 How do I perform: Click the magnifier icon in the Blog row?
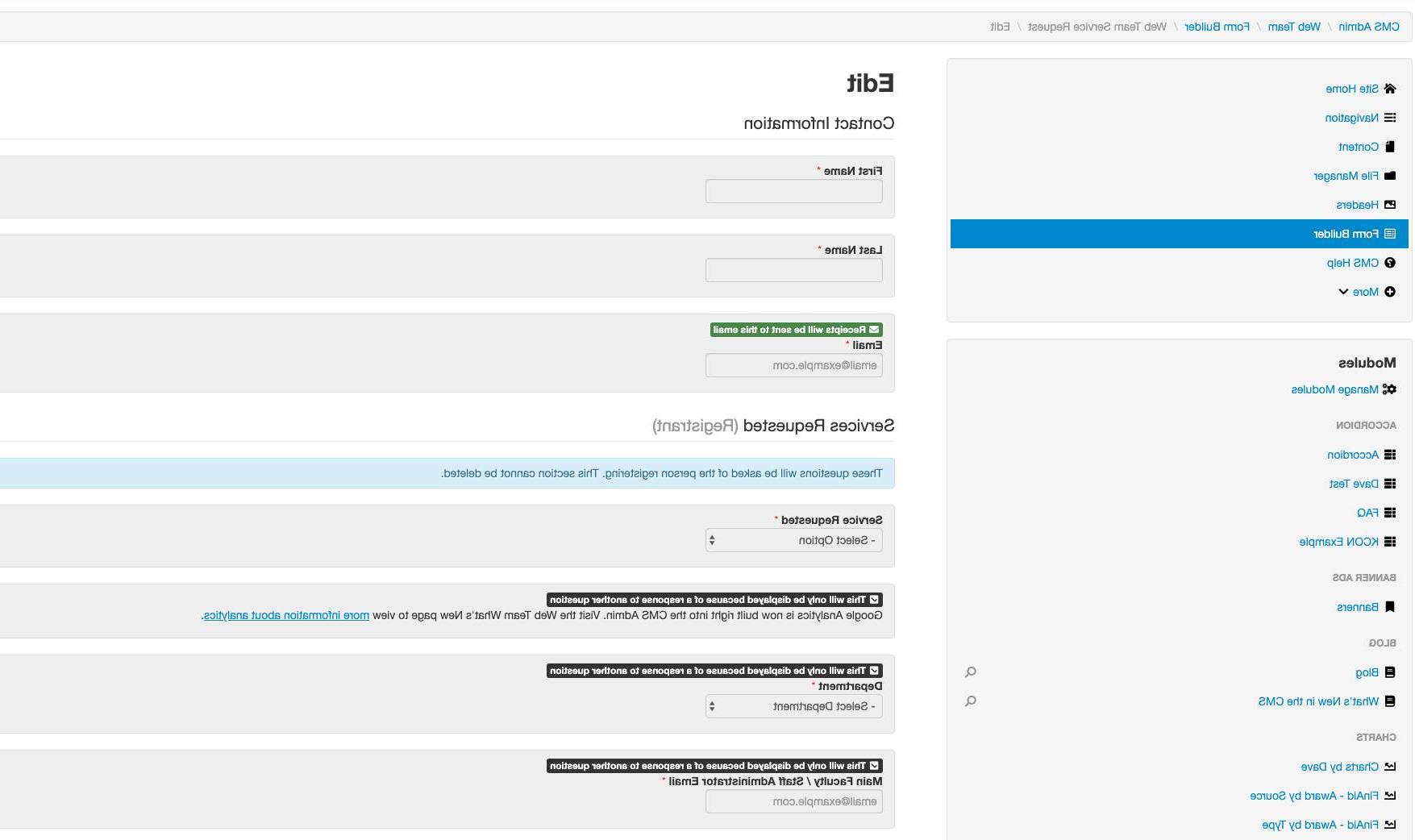[971, 672]
